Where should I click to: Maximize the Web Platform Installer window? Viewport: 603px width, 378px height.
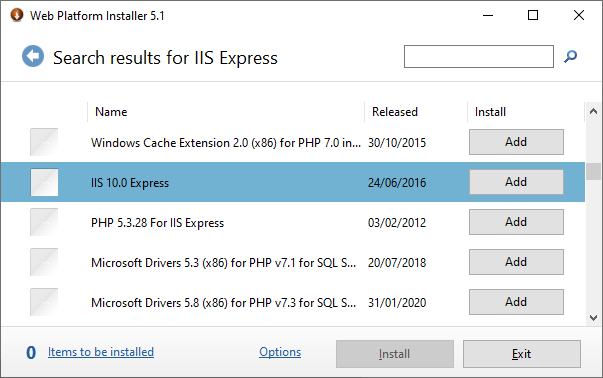[533, 15]
